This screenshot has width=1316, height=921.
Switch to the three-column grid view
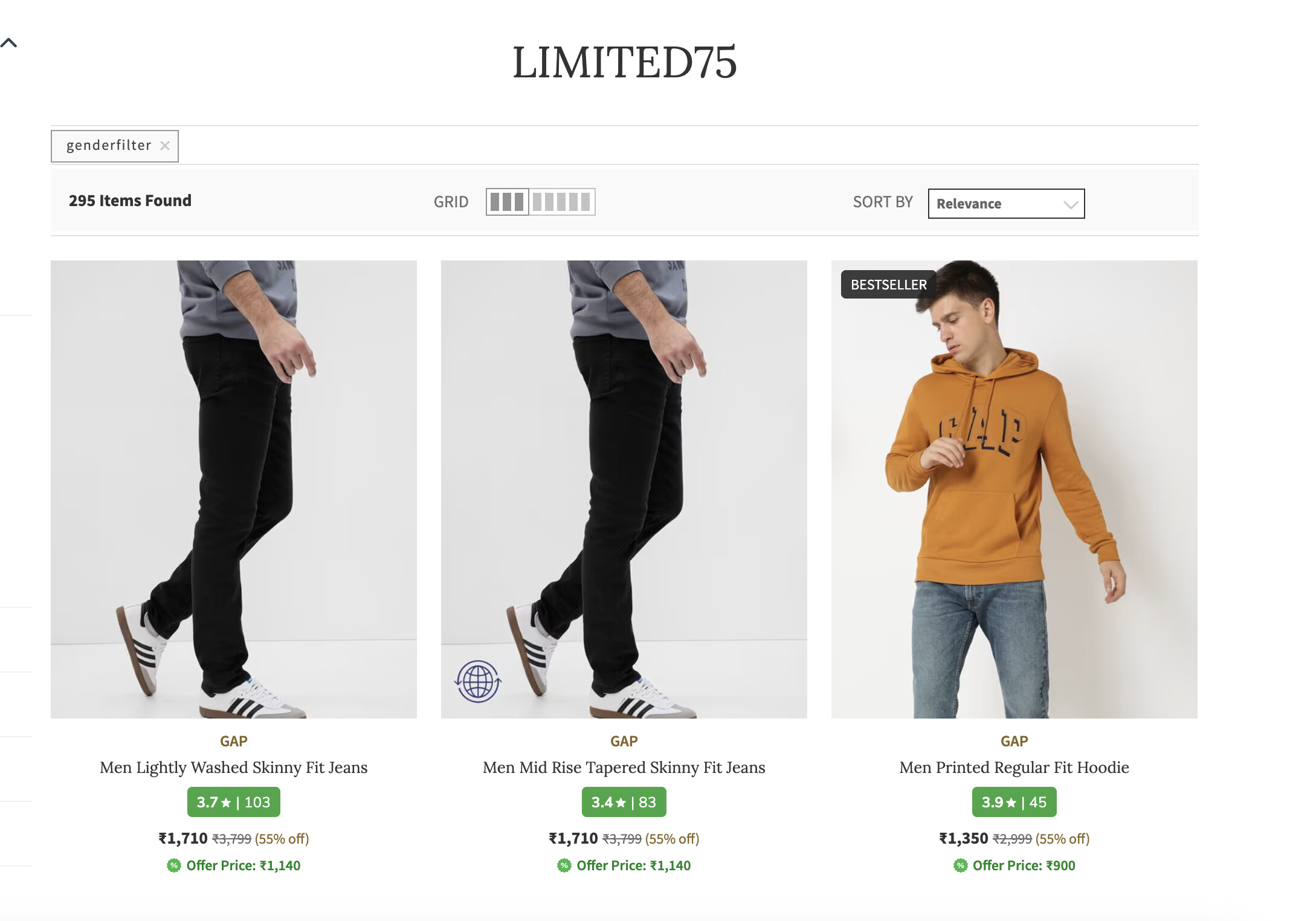tap(507, 202)
